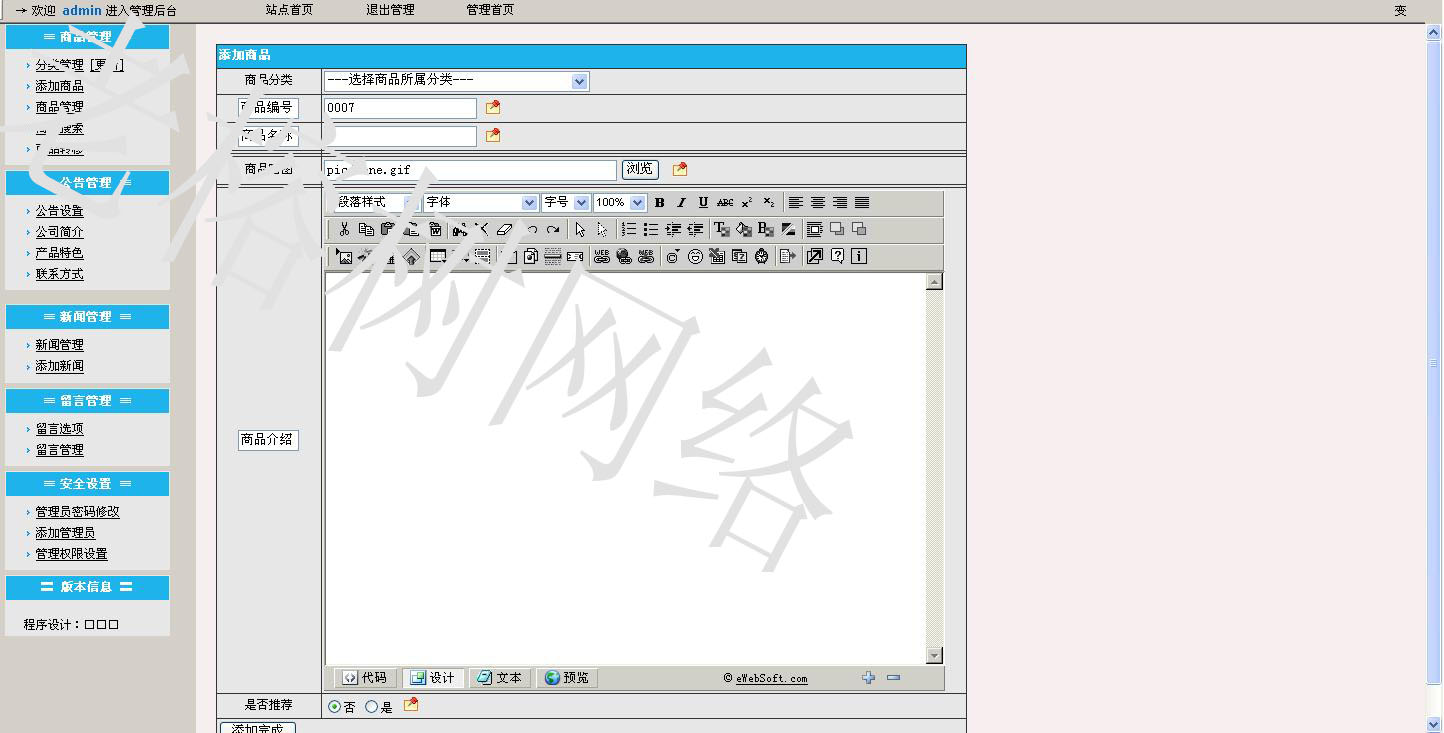
Task: Apply underline formatting
Action: 703,203
